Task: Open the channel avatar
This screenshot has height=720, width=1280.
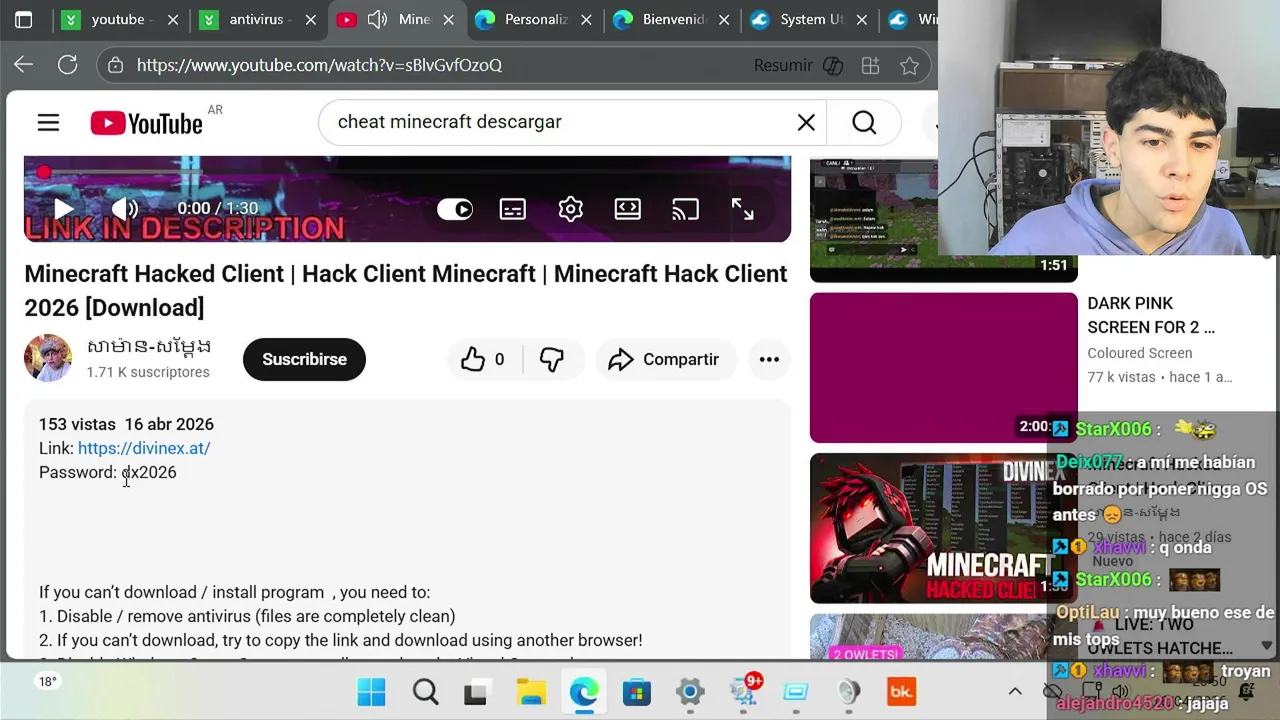Action: (x=48, y=358)
